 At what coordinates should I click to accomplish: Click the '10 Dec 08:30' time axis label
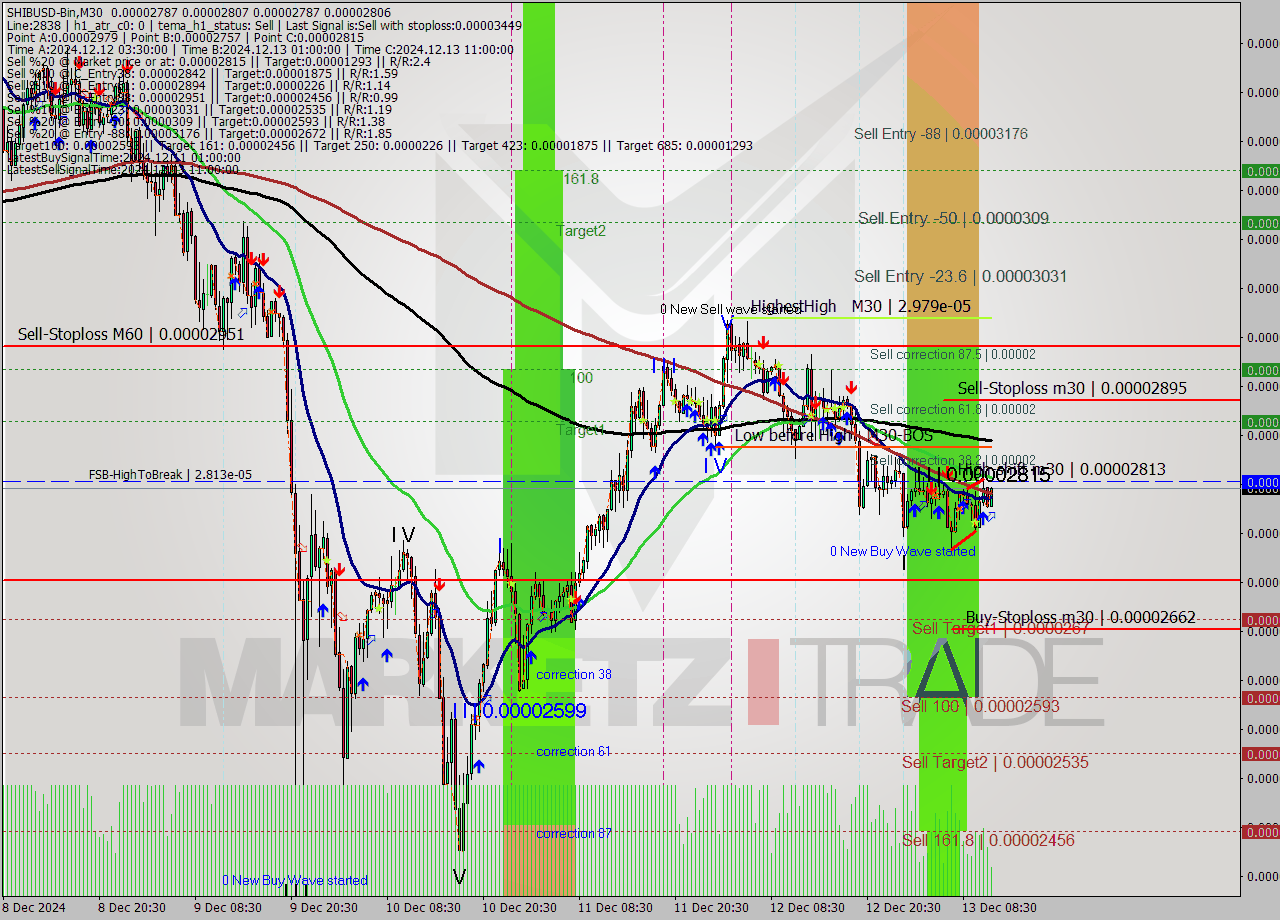(x=423, y=908)
